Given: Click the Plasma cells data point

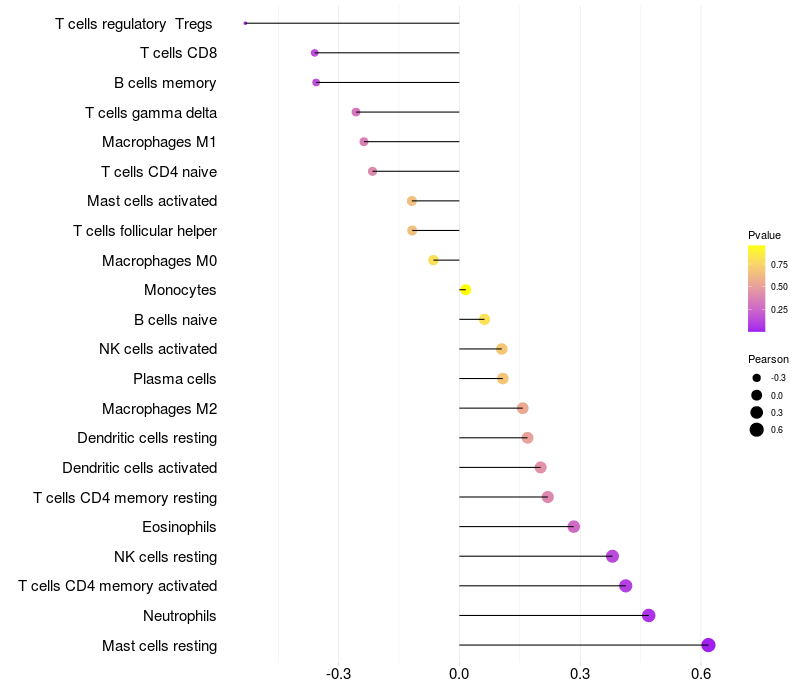Looking at the screenshot, I should click(503, 379).
